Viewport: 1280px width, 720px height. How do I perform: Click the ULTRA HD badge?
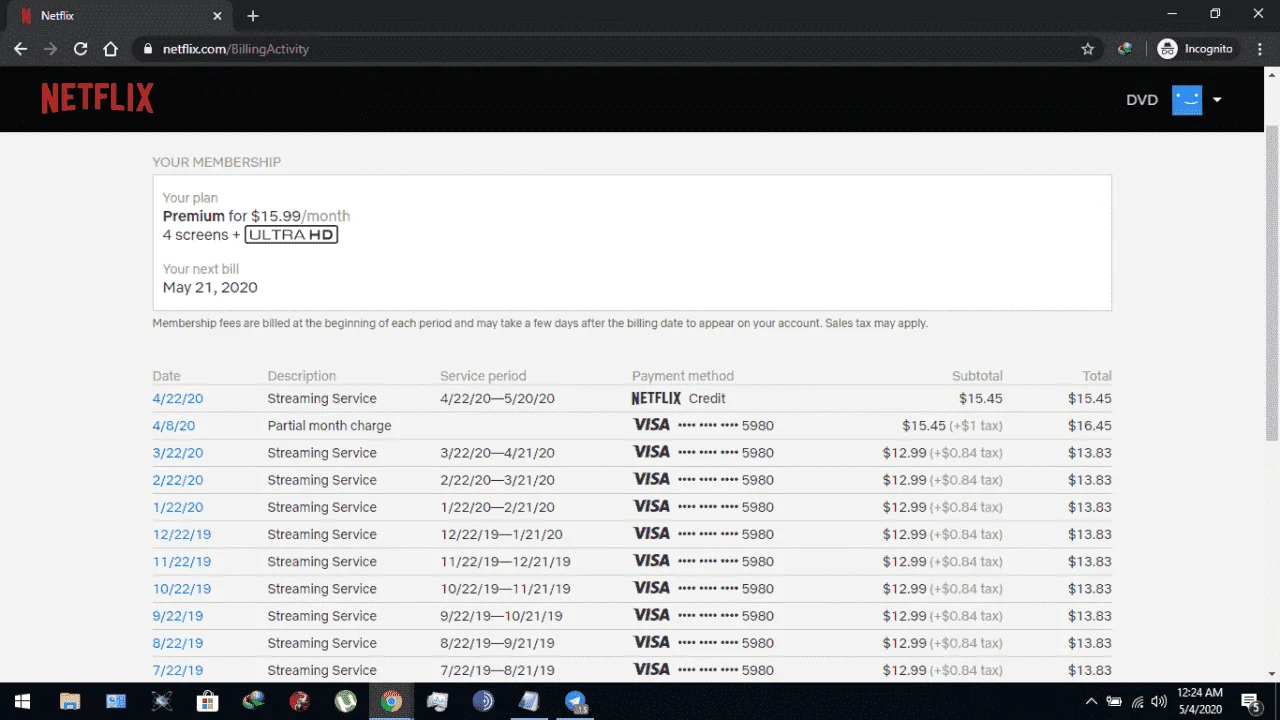tap(291, 235)
